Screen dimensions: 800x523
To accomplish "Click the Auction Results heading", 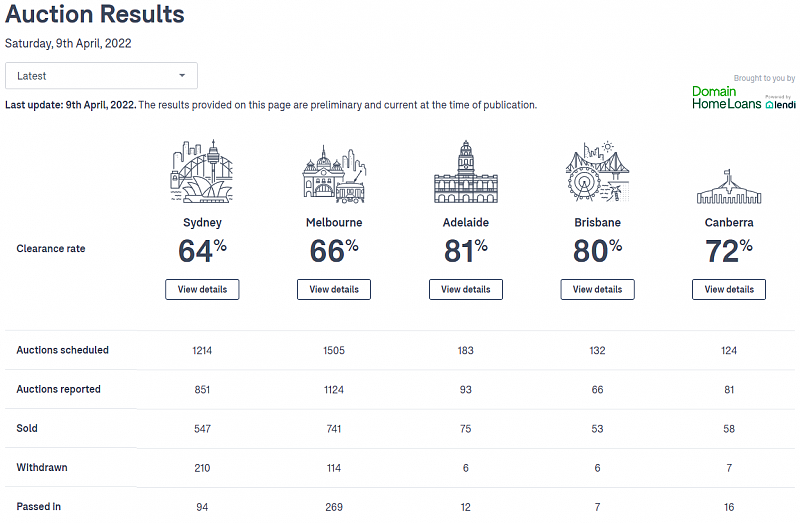I will 95,14.
